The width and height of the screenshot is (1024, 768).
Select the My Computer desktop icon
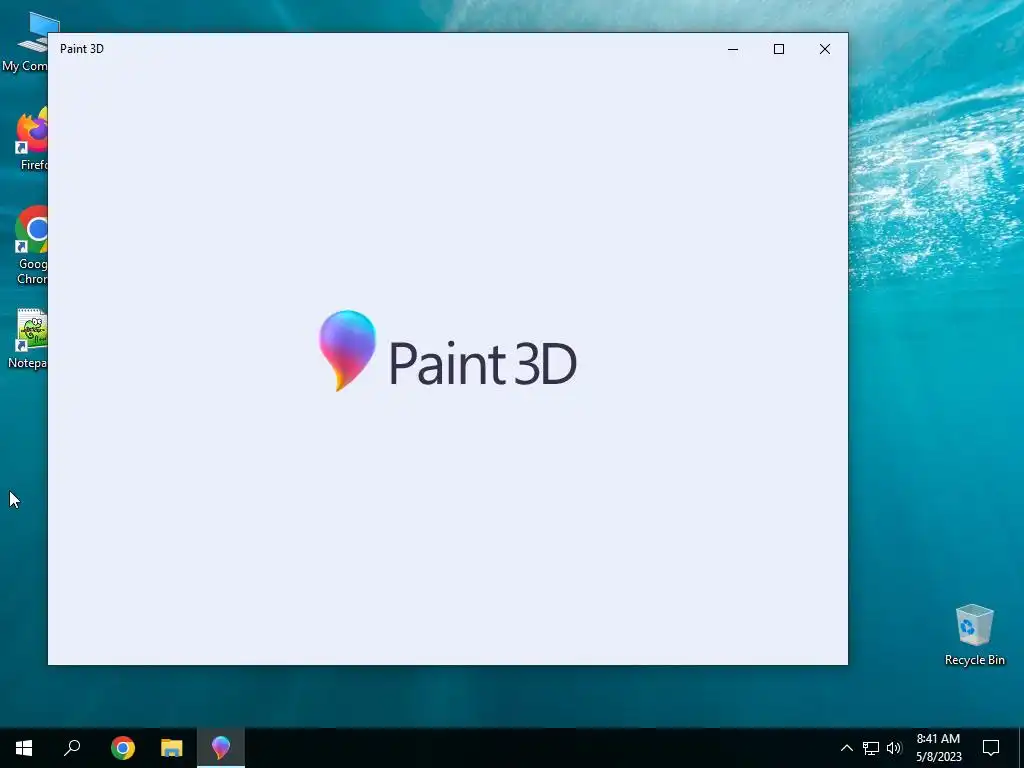click(25, 41)
